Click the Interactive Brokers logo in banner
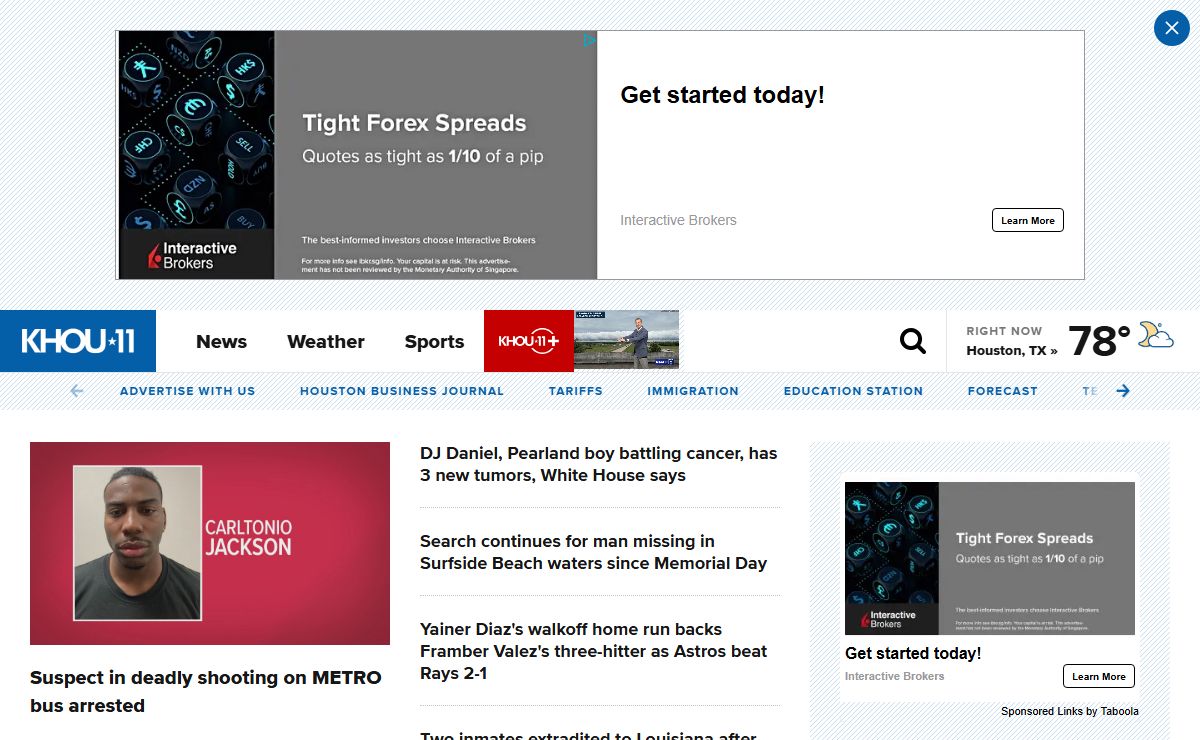 (193, 255)
